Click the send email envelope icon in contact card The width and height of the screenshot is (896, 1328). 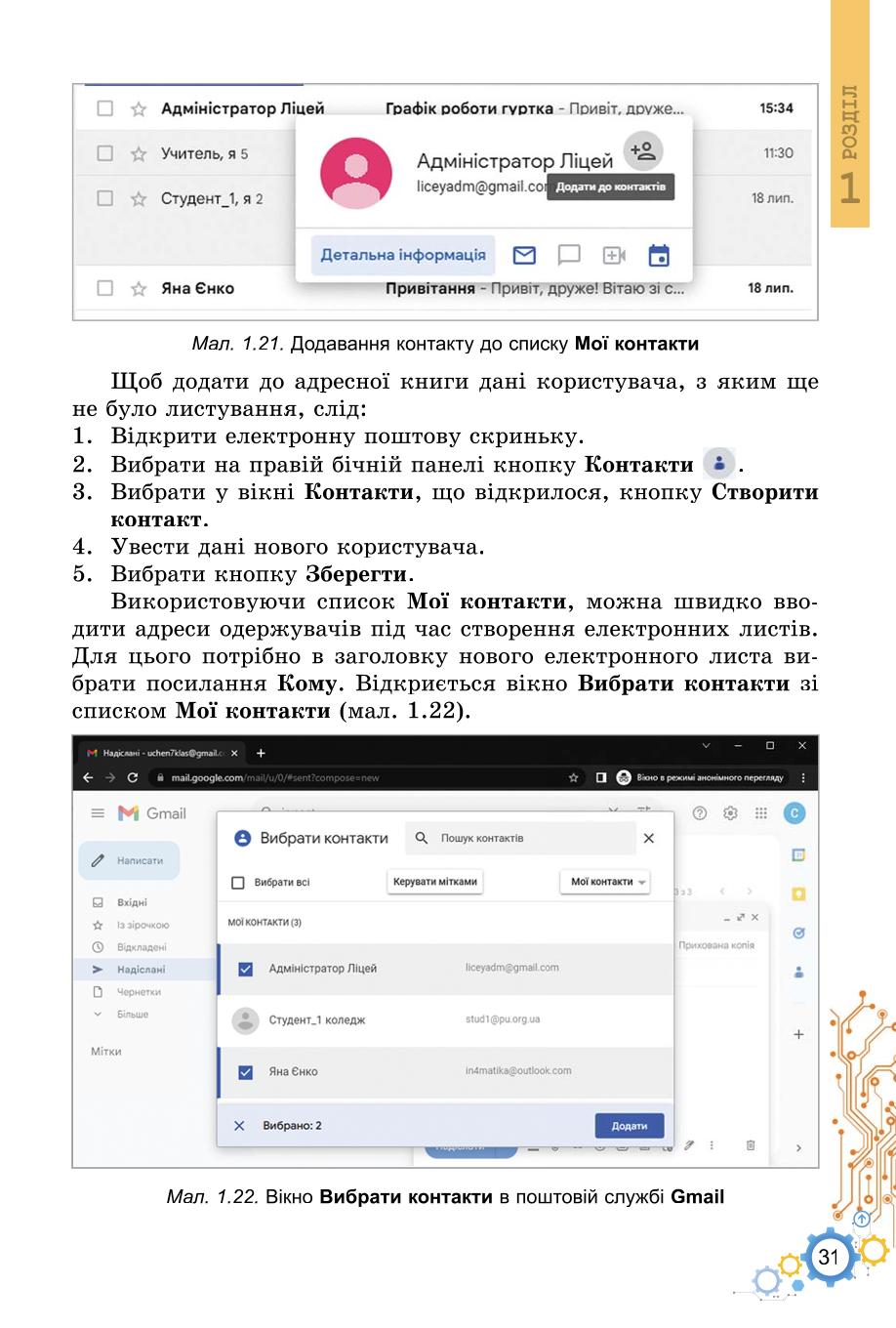tap(524, 256)
